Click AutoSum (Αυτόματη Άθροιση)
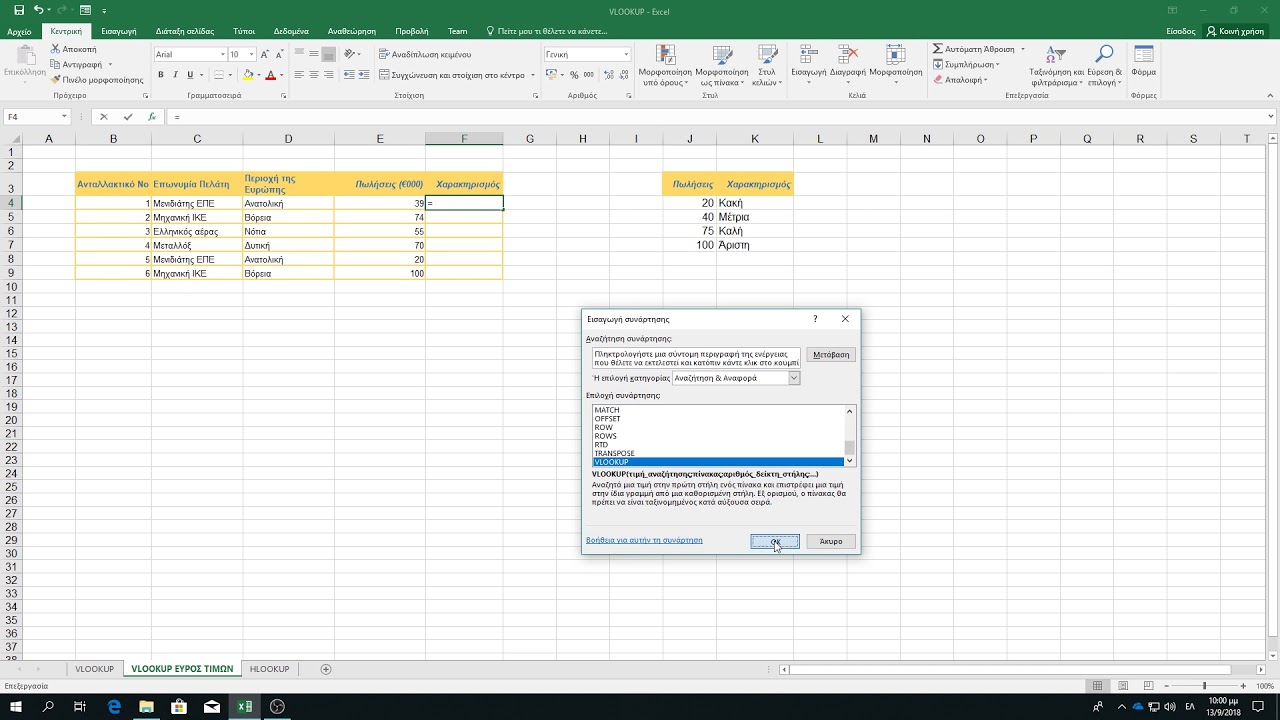The width and height of the screenshot is (1280, 720). click(x=973, y=49)
